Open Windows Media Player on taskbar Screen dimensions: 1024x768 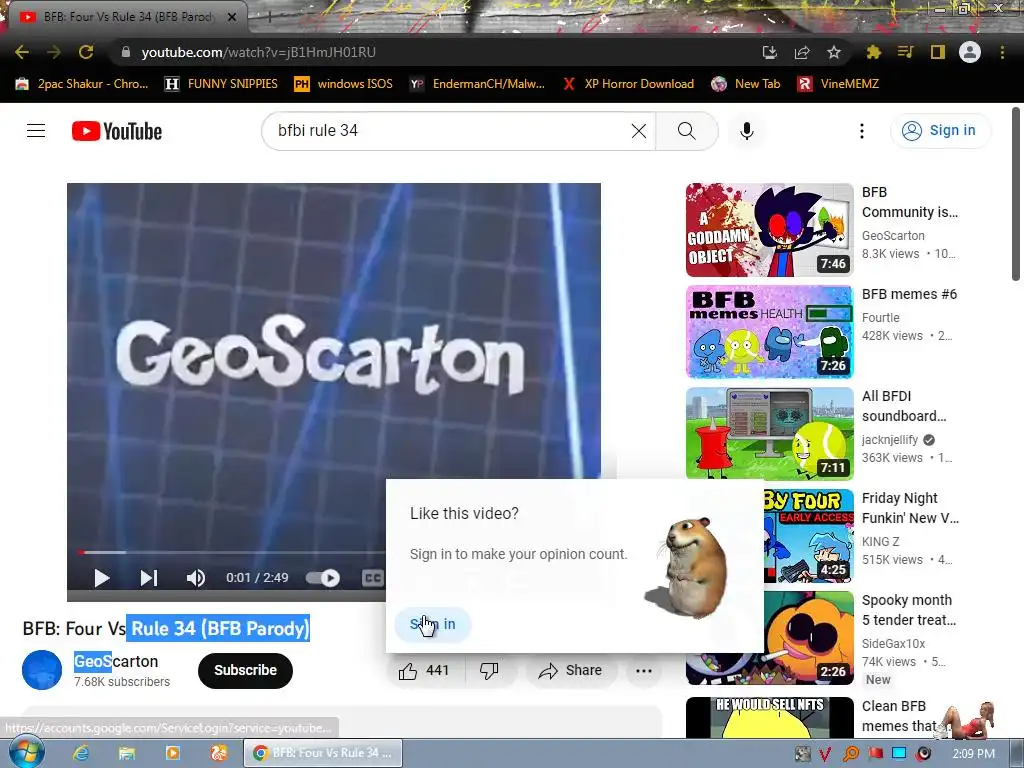(172, 754)
